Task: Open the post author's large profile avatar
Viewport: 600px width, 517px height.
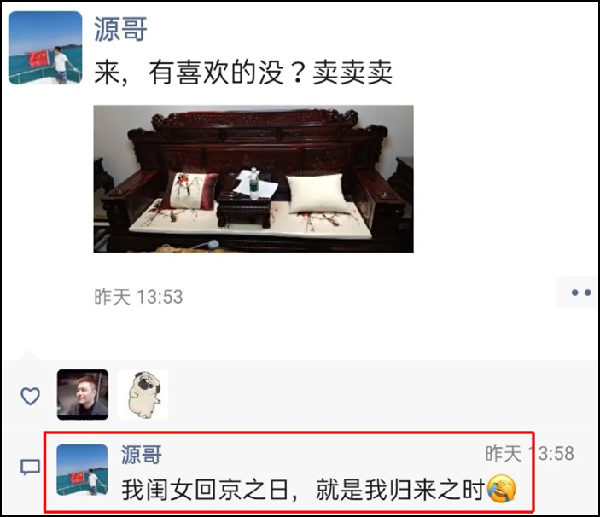Action: (x=46, y=47)
